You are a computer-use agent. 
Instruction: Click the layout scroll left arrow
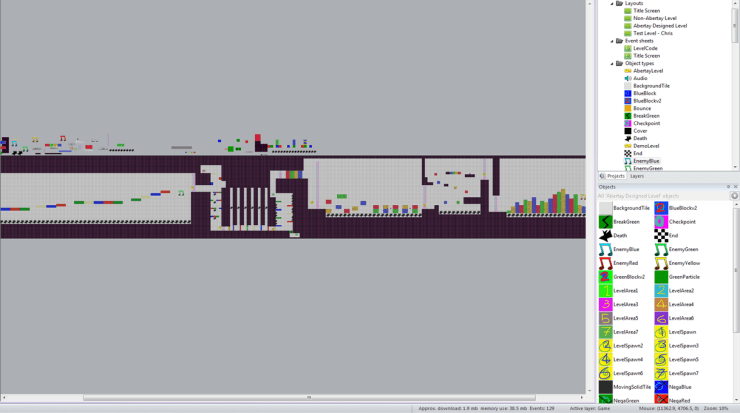pos(4,397)
